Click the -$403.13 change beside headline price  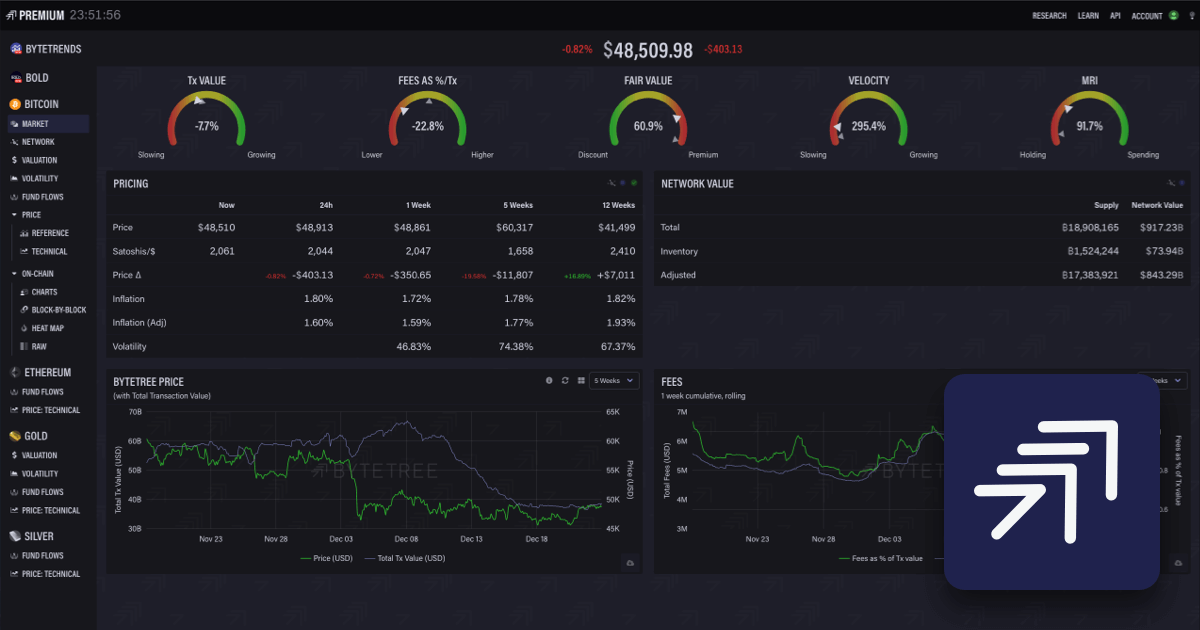(x=723, y=49)
